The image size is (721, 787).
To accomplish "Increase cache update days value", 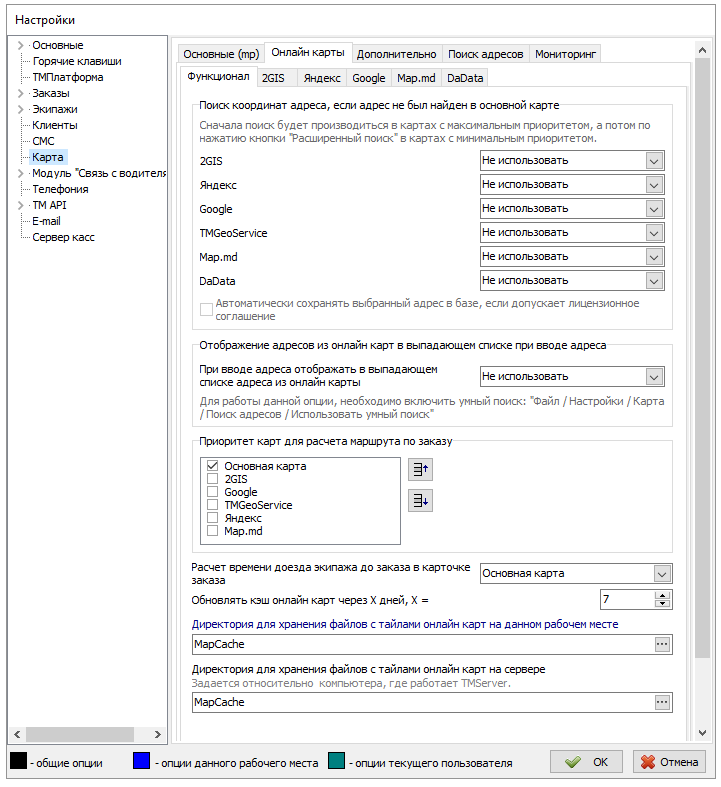I will (662, 595).
